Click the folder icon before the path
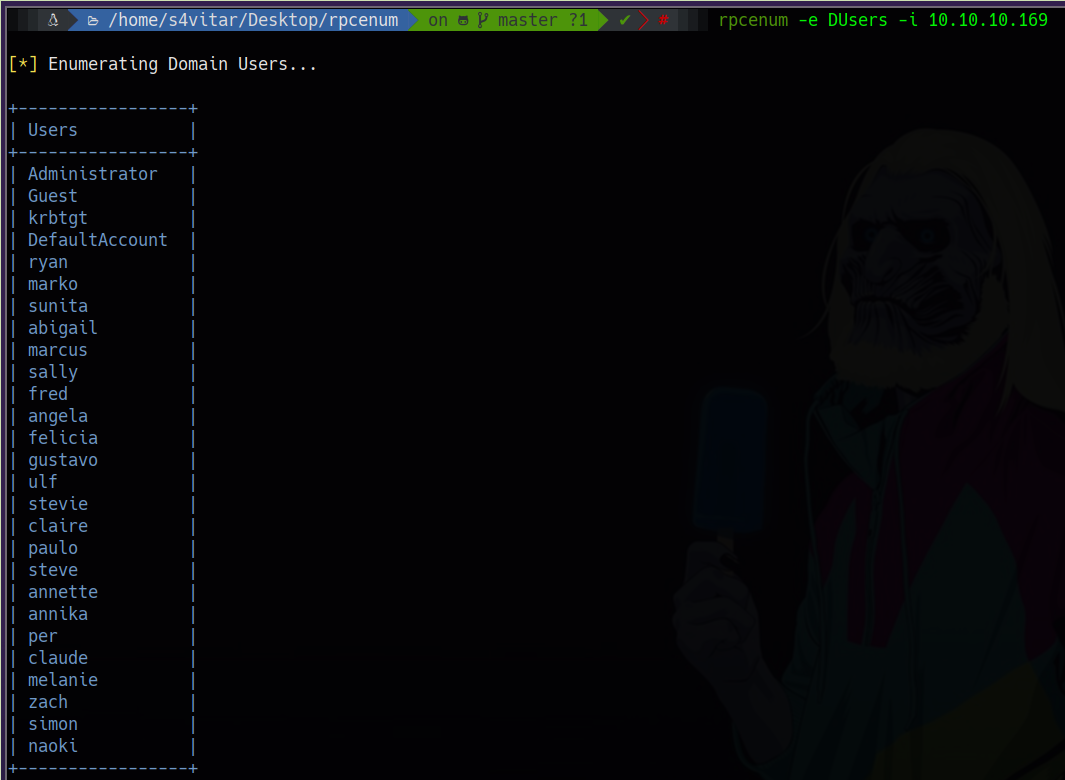Screen dimensions: 1065x780 pyautogui.click(x=93, y=21)
